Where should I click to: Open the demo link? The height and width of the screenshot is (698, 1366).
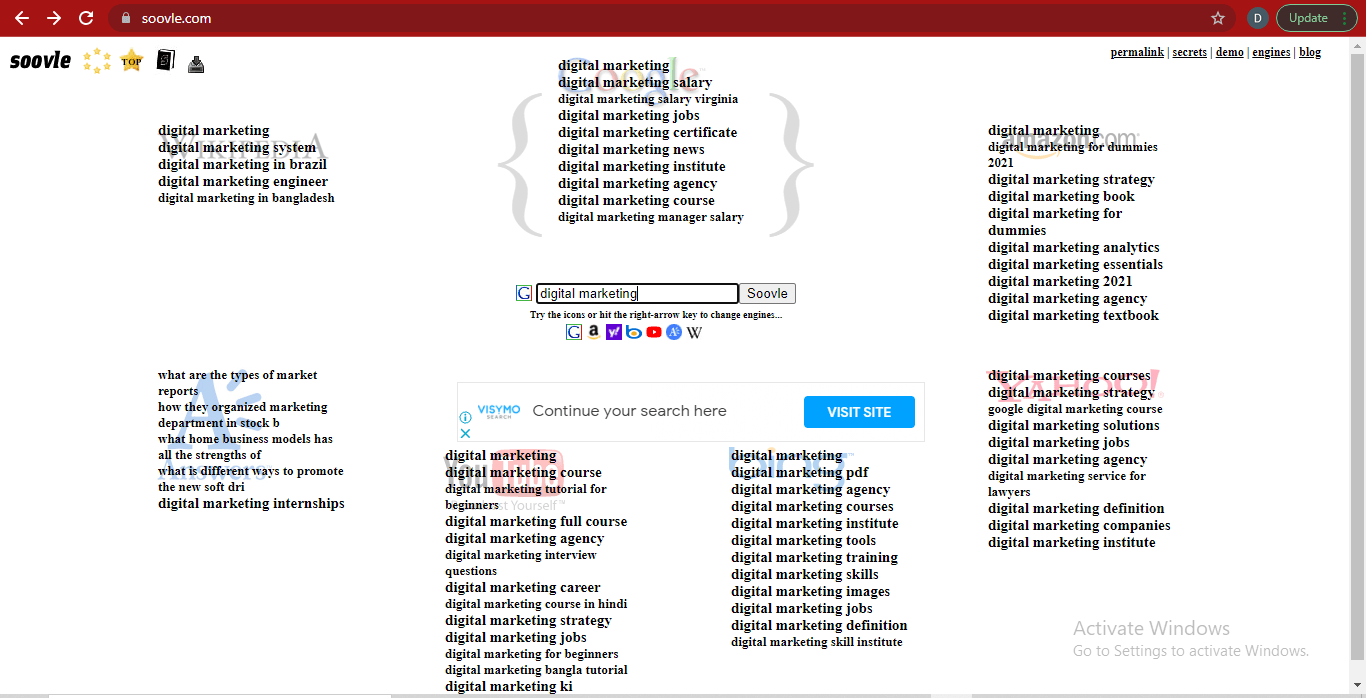(x=1230, y=52)
